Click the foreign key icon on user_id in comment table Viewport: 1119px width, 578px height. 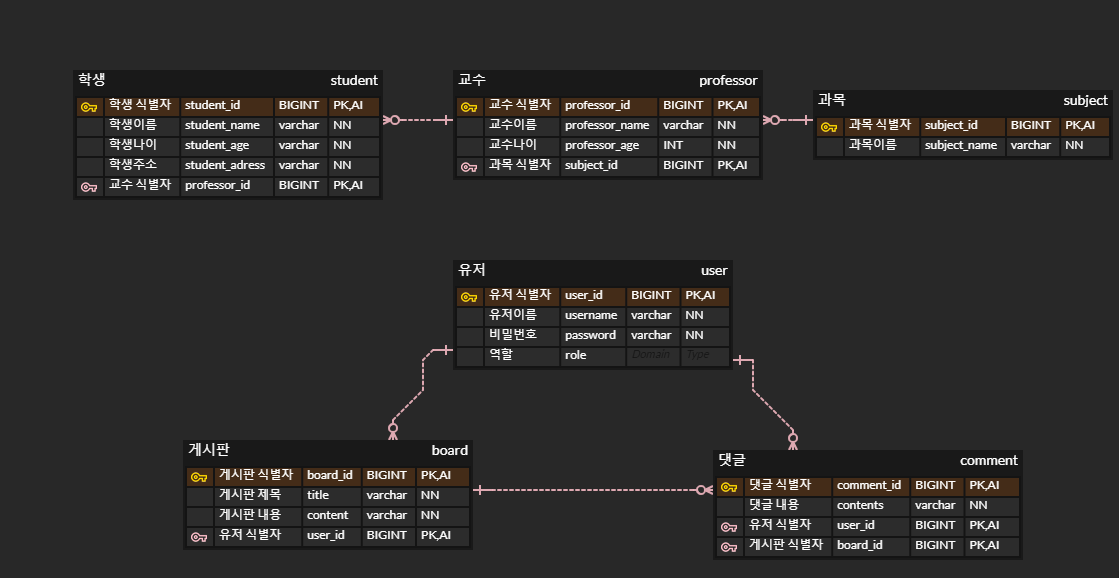[x=728, y=525]
